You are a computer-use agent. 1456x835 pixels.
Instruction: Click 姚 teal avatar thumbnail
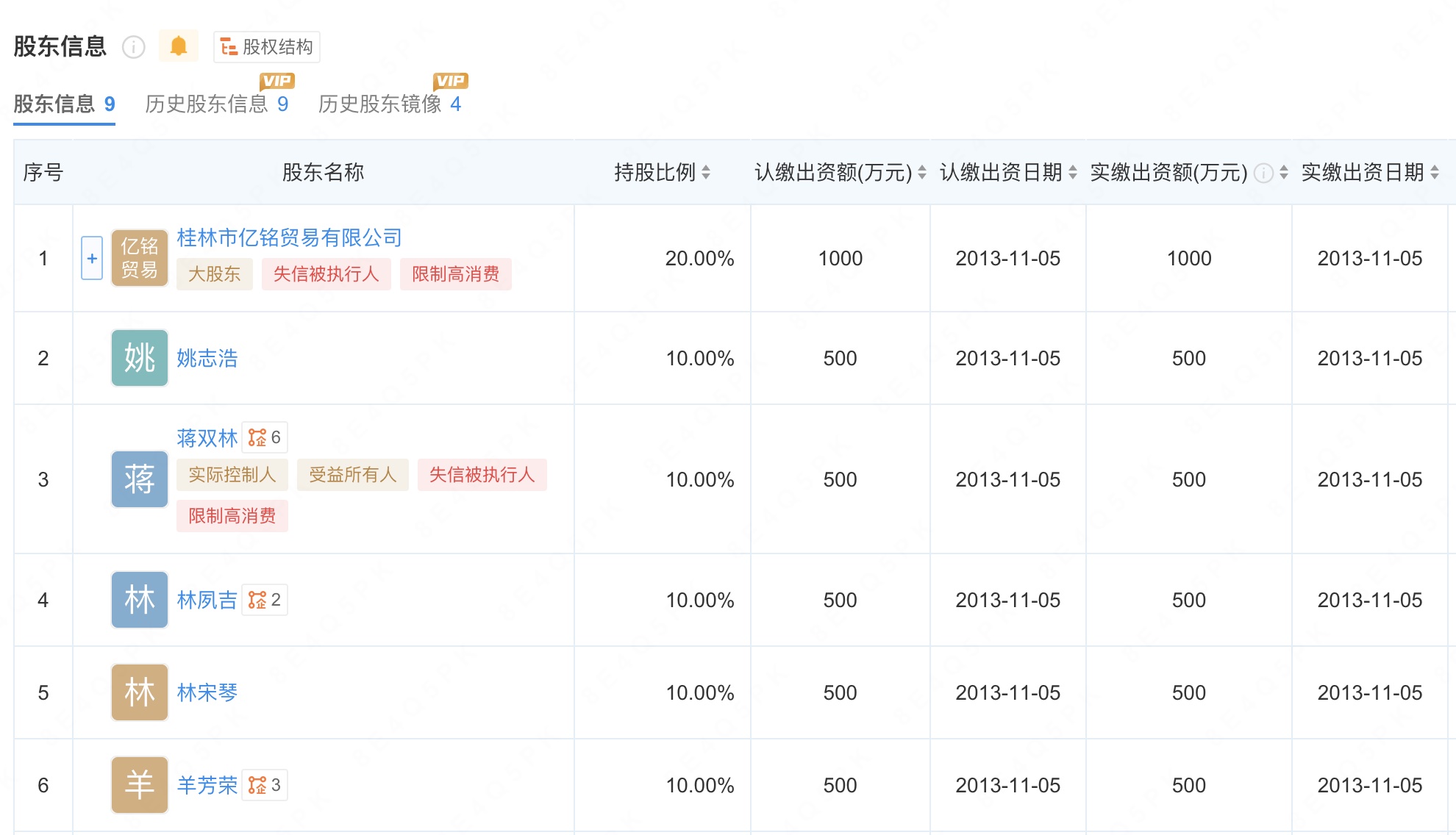(x=139, y=358)
